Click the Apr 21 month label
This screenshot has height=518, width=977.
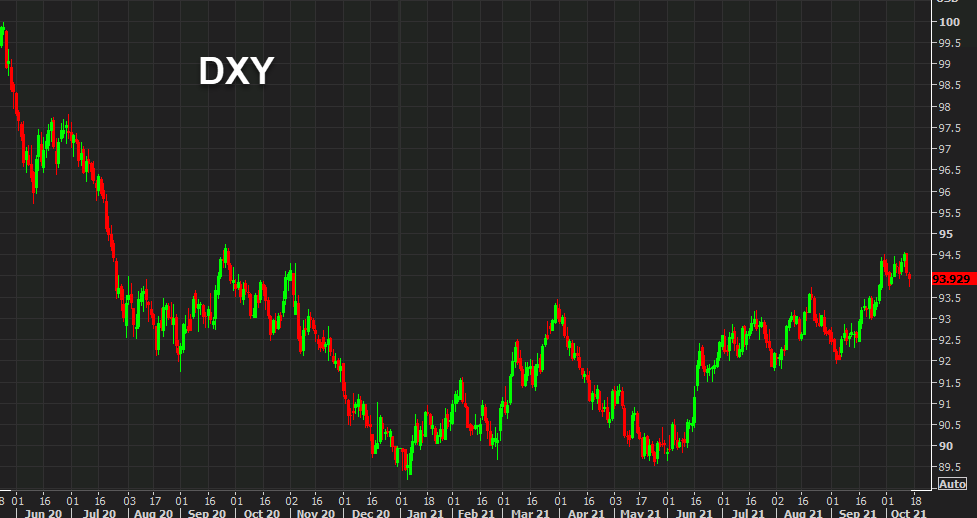[x=586, y=513]
